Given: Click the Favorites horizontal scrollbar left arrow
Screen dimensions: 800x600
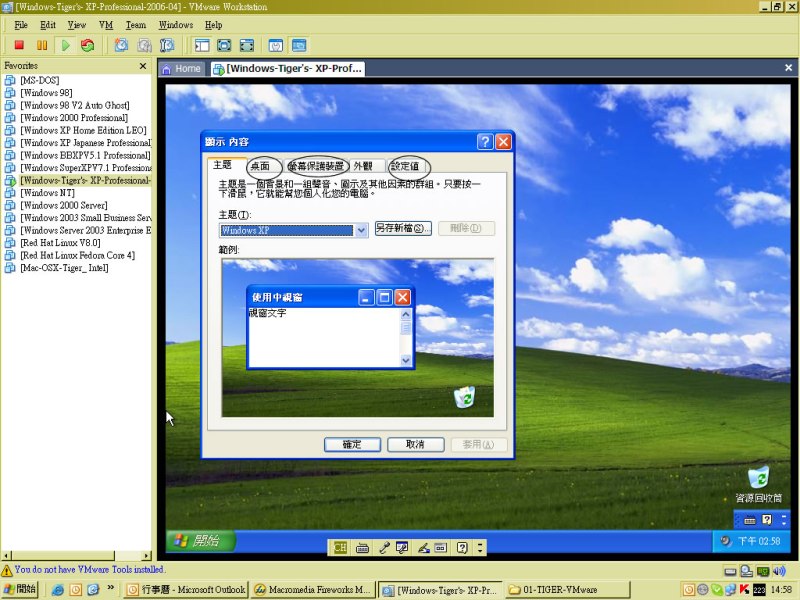Looking at the screenshot, I should click(x=6, y=556).
